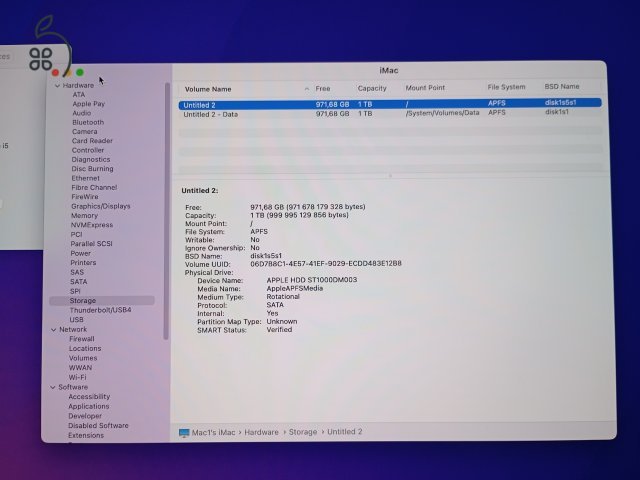Screen dimensions: 640x480
Task: Choose Controller in the Hardware list
Action: click(88, 150)
